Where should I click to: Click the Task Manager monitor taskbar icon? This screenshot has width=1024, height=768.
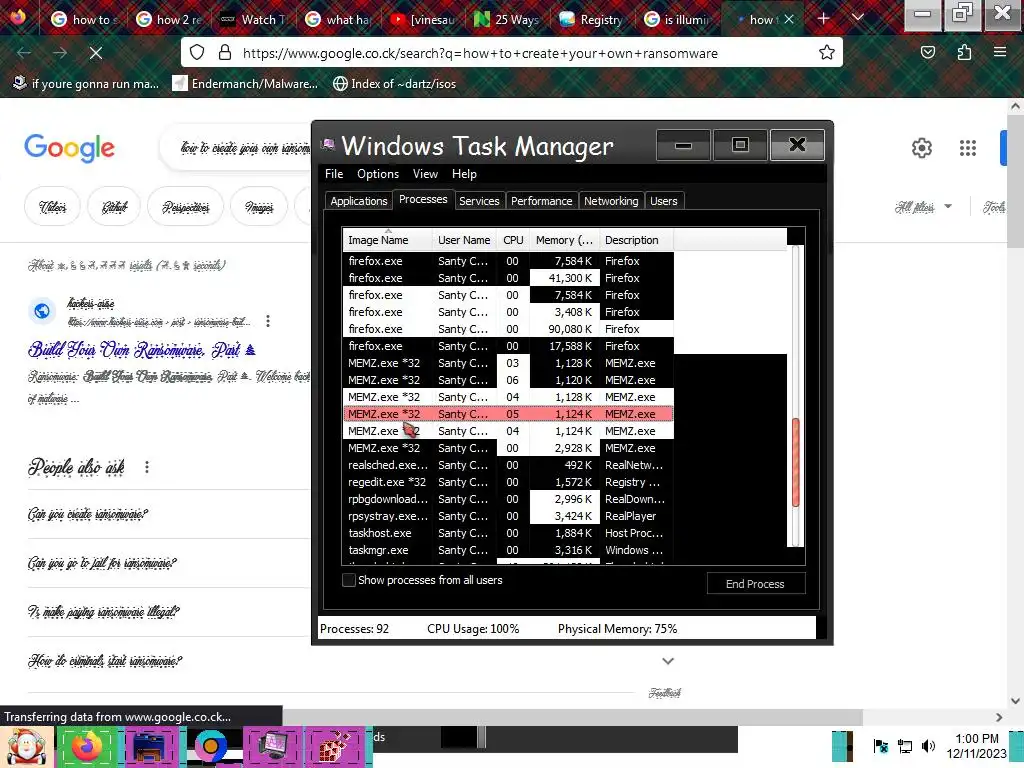tap(273, 747)
